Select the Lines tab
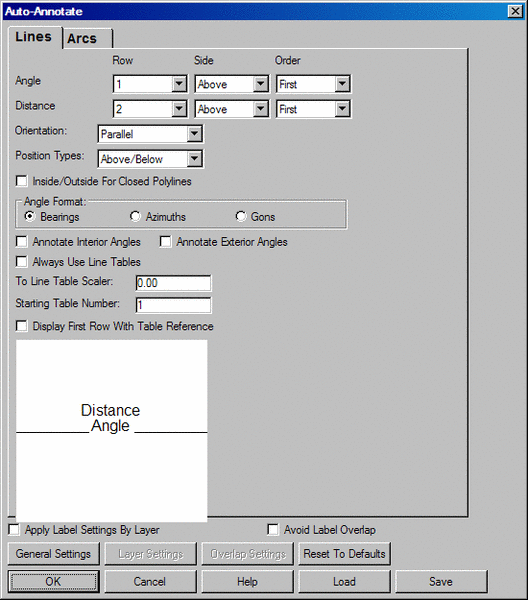The height and width of the screenshot is (600, 528). coord(34,37)
